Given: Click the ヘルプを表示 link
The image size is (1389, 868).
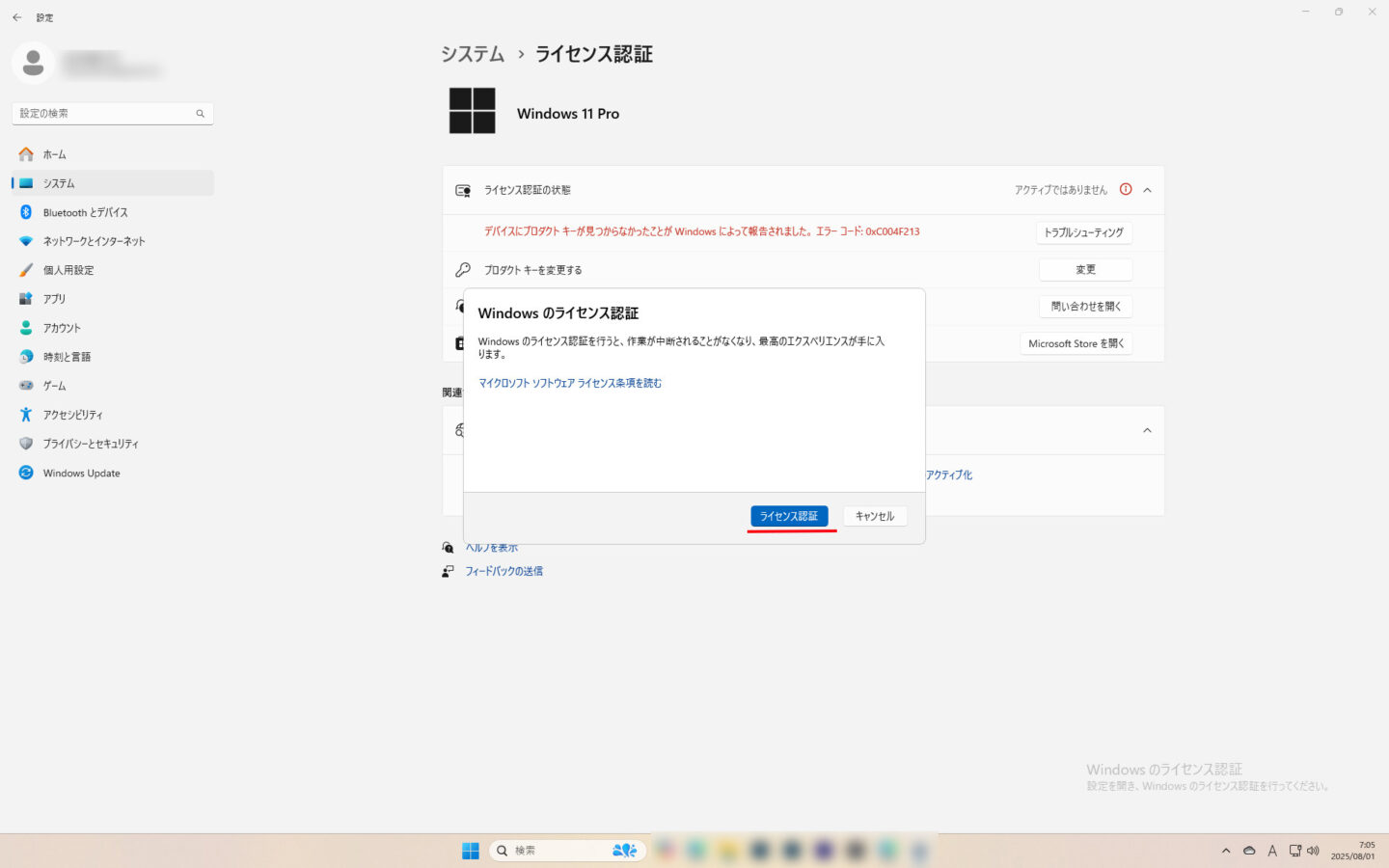Looking at the screenshot, I should point(492,548).
